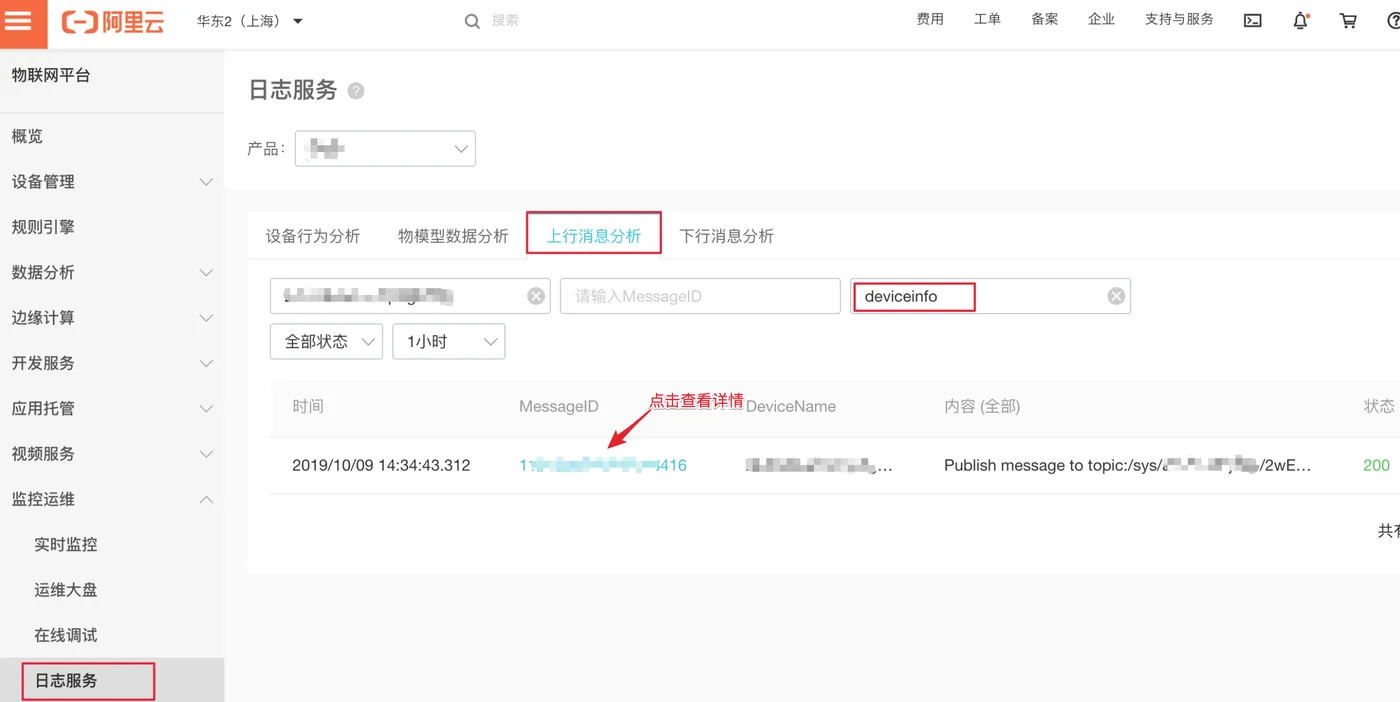Switch to 下行消息分析 tab

(727, 236)
